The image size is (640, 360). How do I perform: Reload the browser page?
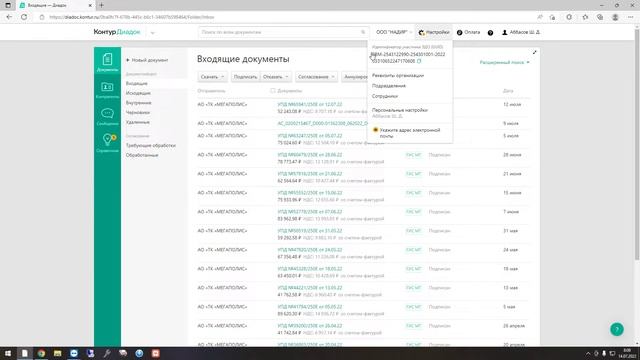tap(24, 17)
